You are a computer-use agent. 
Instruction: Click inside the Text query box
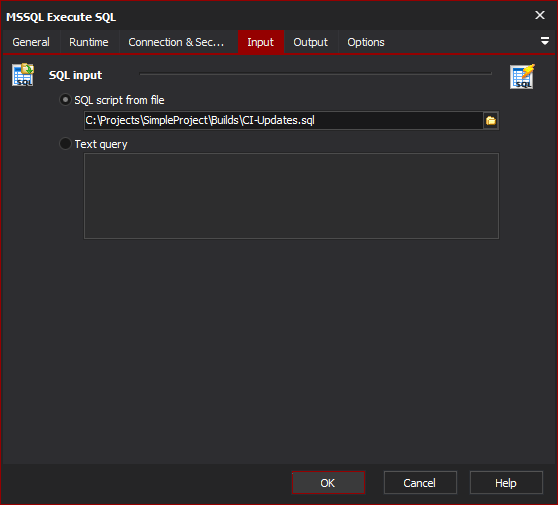[291, 196]
